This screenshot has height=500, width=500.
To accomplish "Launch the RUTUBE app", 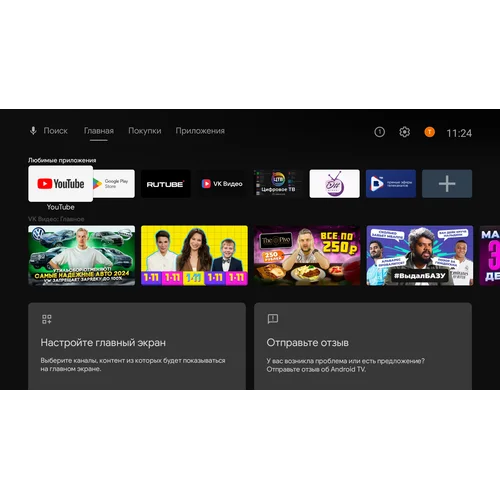I will pos(166,184).
